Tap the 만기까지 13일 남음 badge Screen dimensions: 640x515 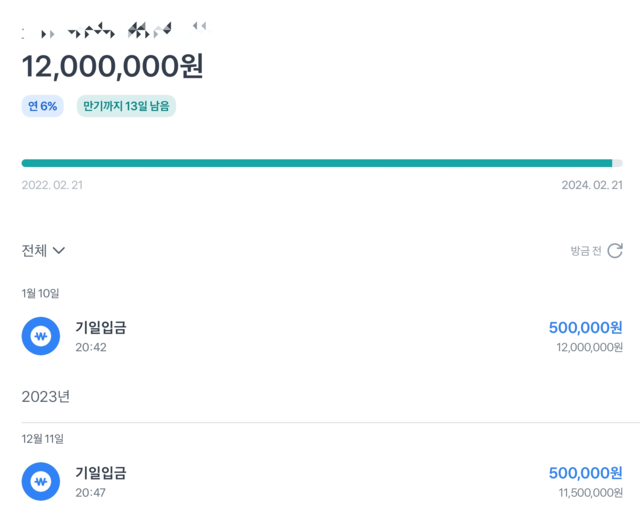[126, 106]
